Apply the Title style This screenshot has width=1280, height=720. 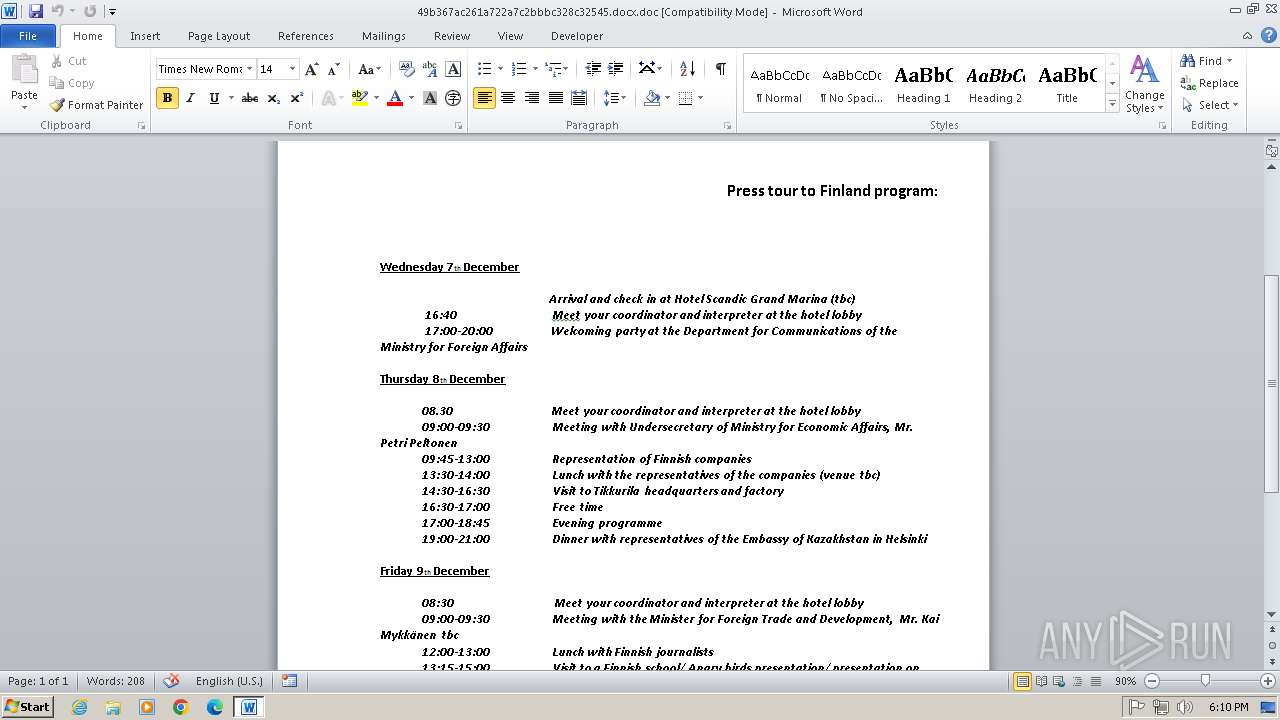[x=1067, y=84]
